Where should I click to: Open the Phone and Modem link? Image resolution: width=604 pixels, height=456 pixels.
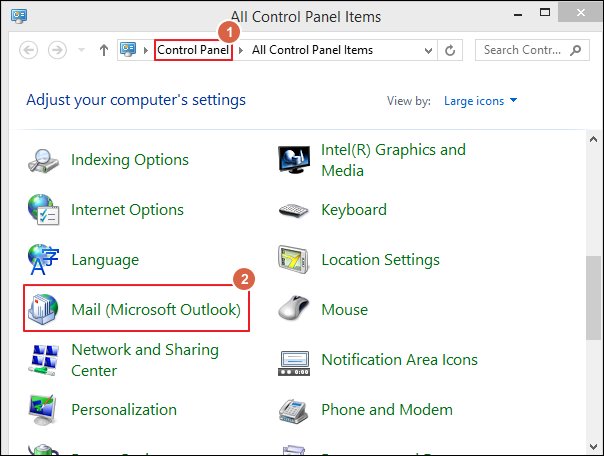coord(387,410)
